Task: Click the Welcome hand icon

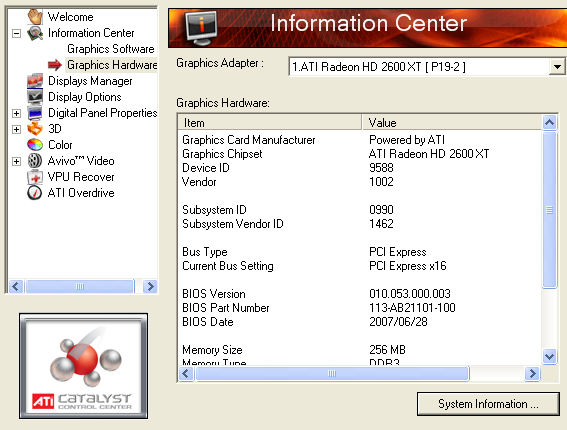Action: click(x=35, y=17)
